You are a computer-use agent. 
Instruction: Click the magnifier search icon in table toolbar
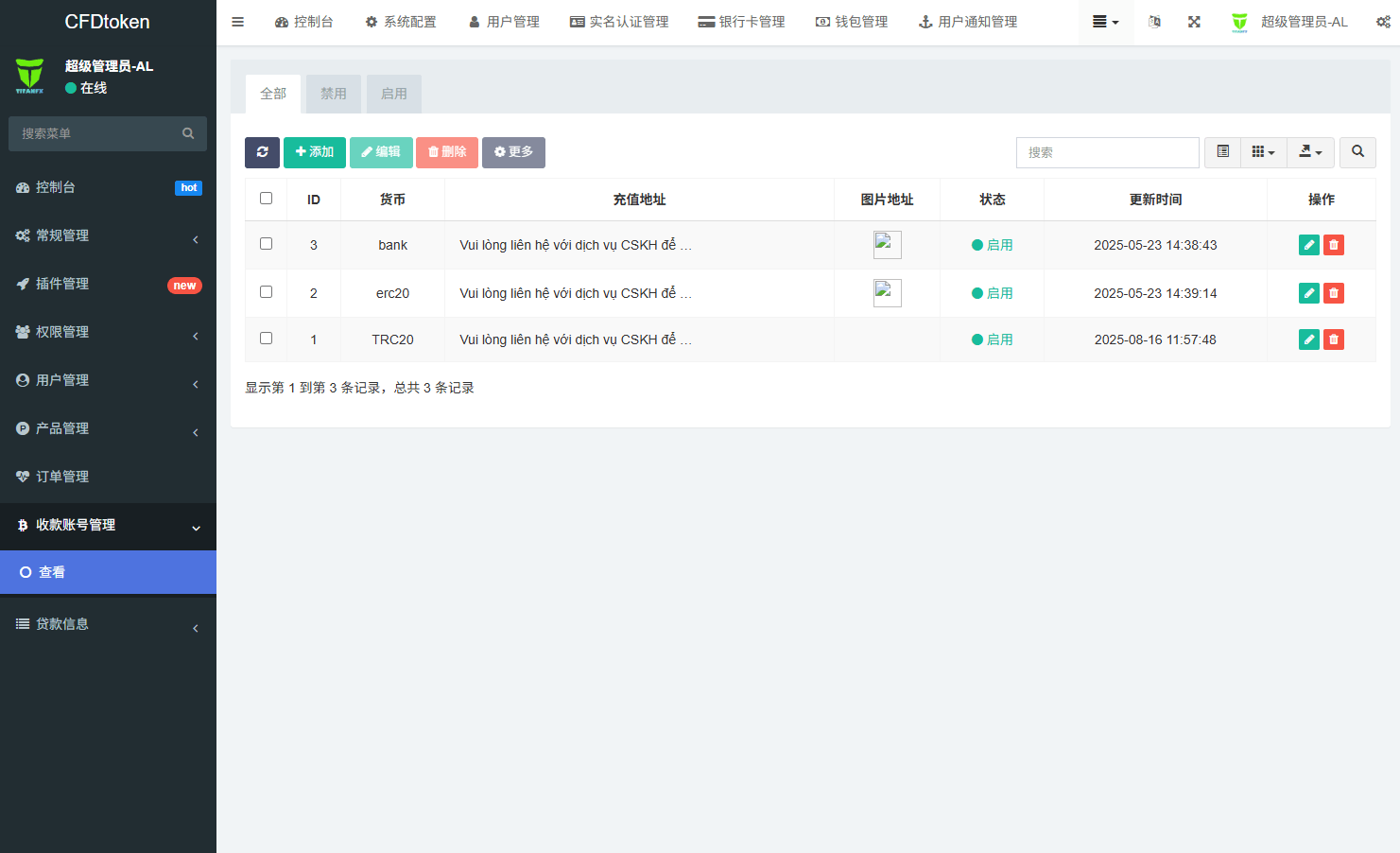[1357, 152]
